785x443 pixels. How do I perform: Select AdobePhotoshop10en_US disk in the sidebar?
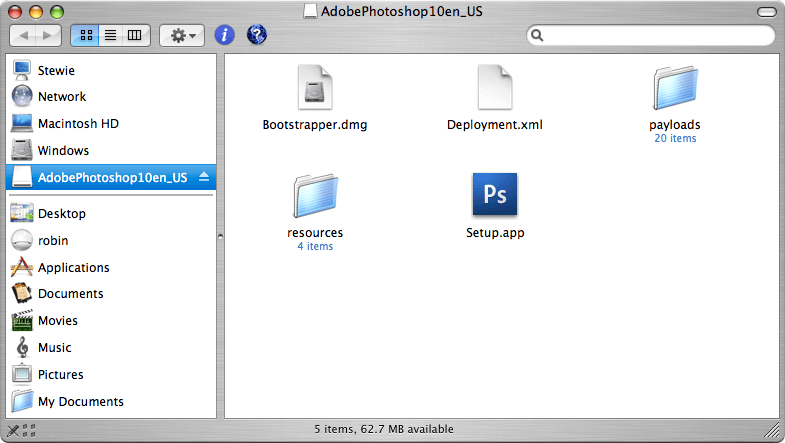111,177
